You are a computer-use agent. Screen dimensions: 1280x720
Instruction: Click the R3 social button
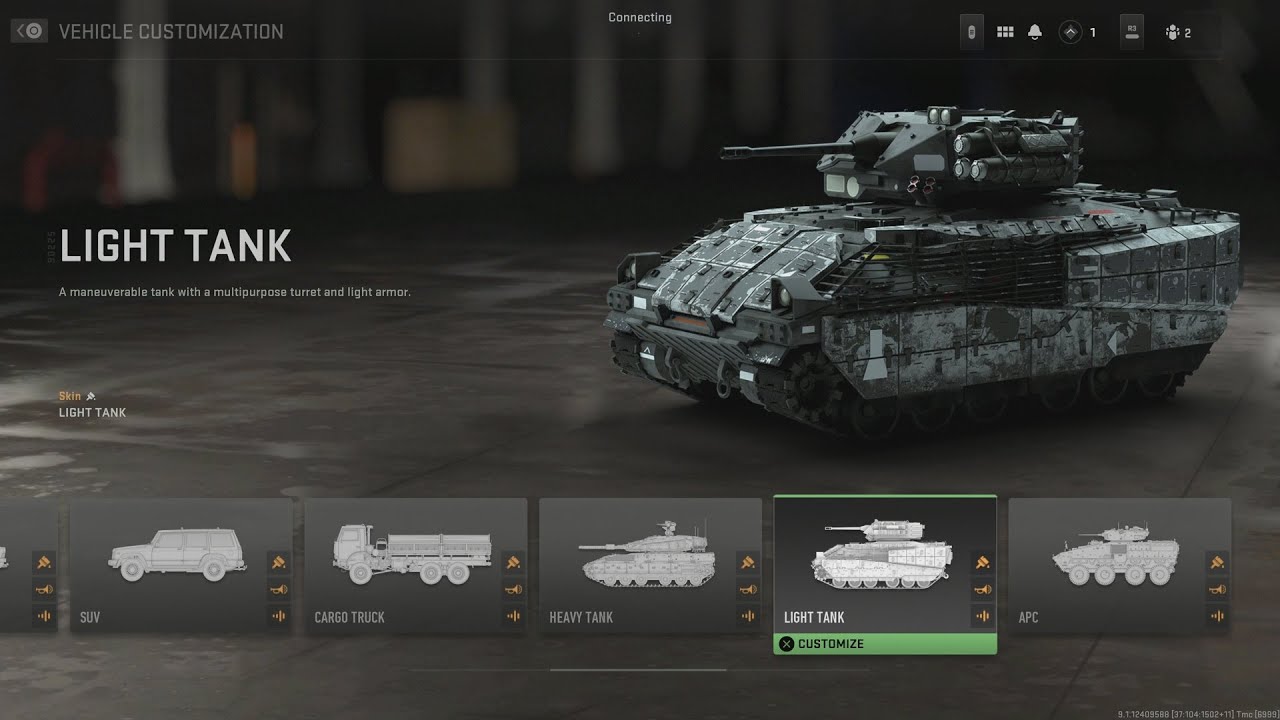coord(1133,32)
